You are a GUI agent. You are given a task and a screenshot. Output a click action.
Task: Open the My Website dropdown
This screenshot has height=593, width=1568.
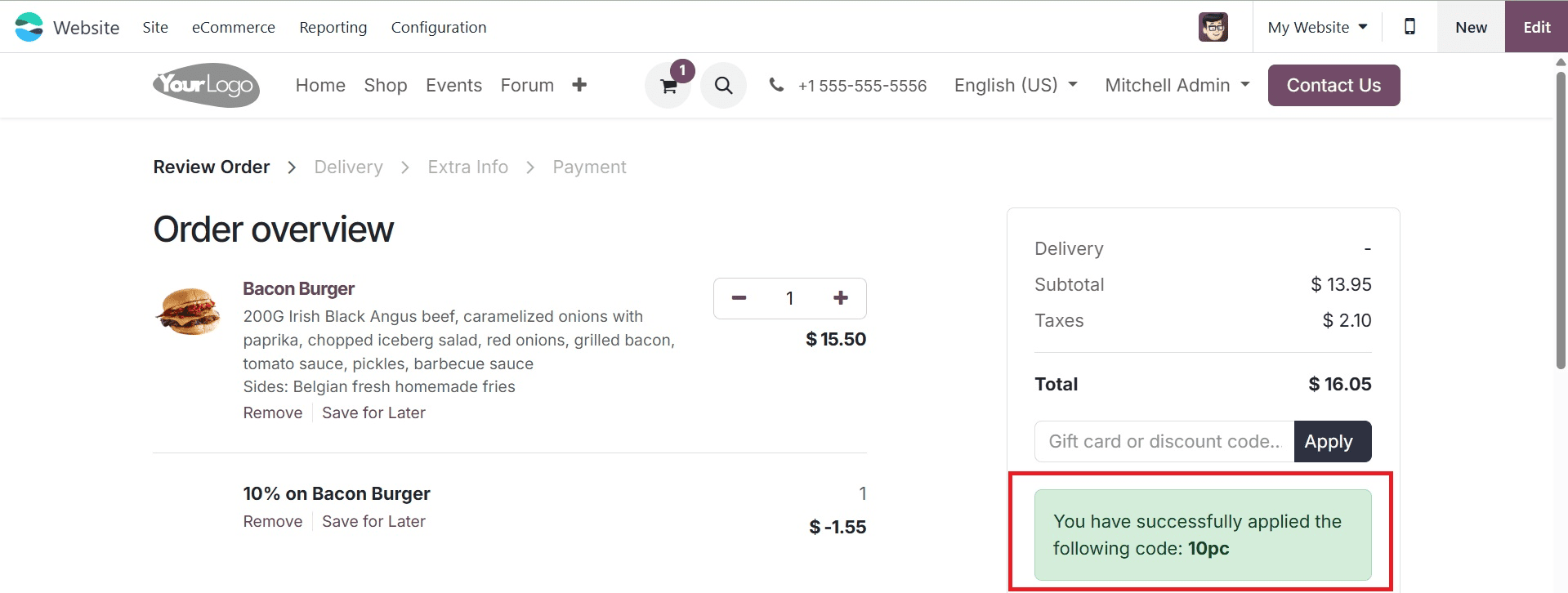click(1316, 26)
